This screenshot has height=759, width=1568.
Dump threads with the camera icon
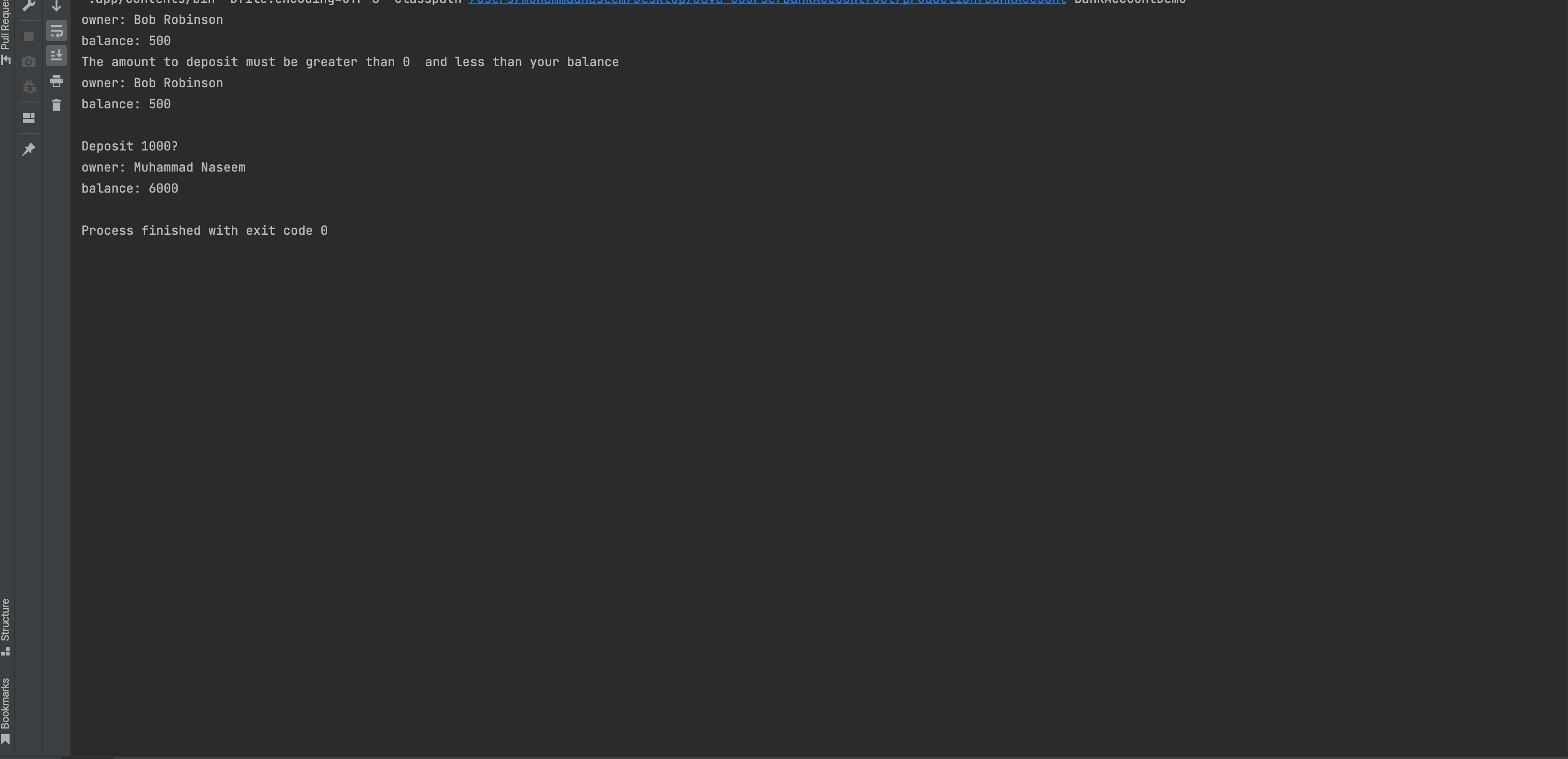click(28, 61)
